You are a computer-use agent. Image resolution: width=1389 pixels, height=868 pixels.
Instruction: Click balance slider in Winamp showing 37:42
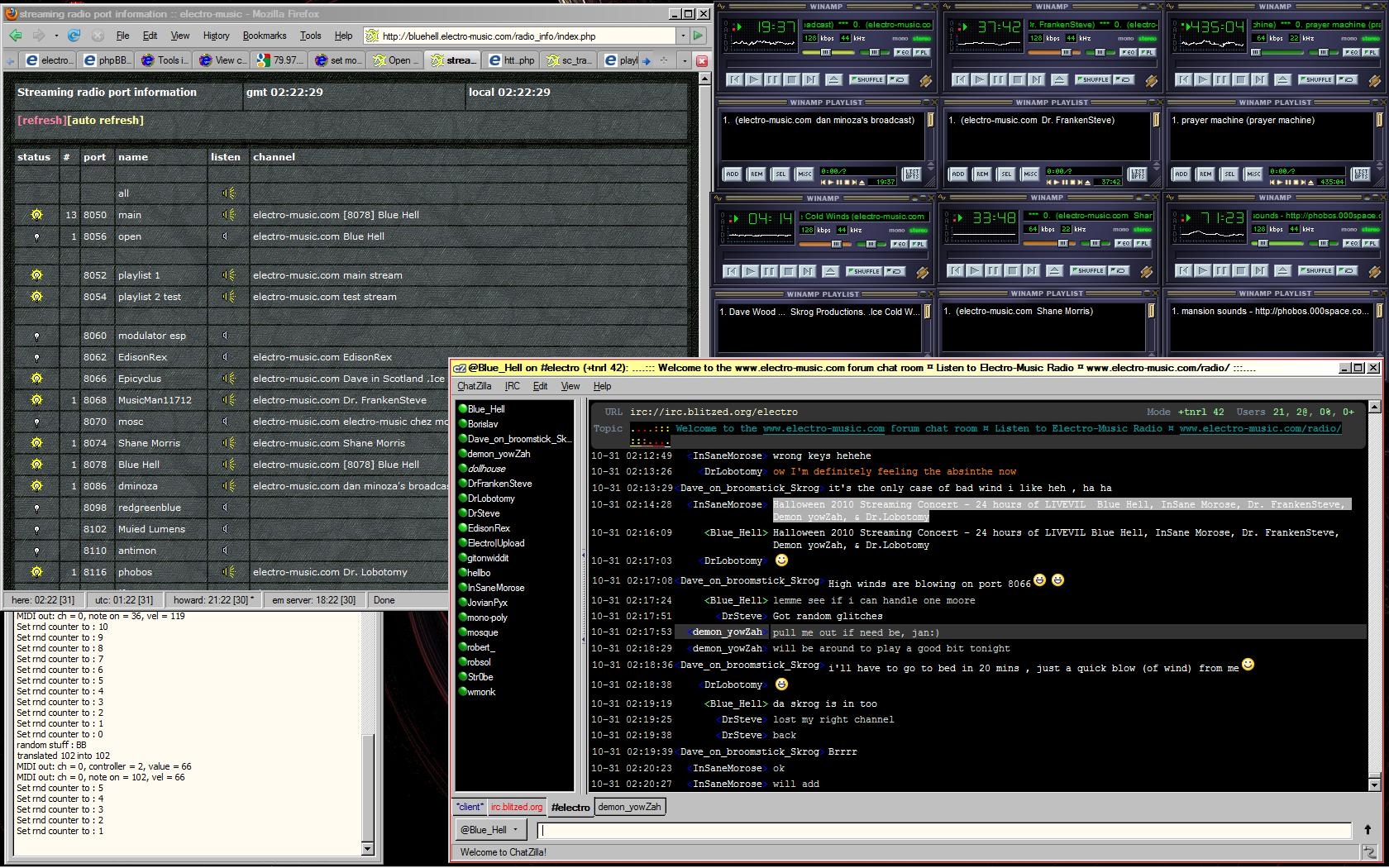1100,52
